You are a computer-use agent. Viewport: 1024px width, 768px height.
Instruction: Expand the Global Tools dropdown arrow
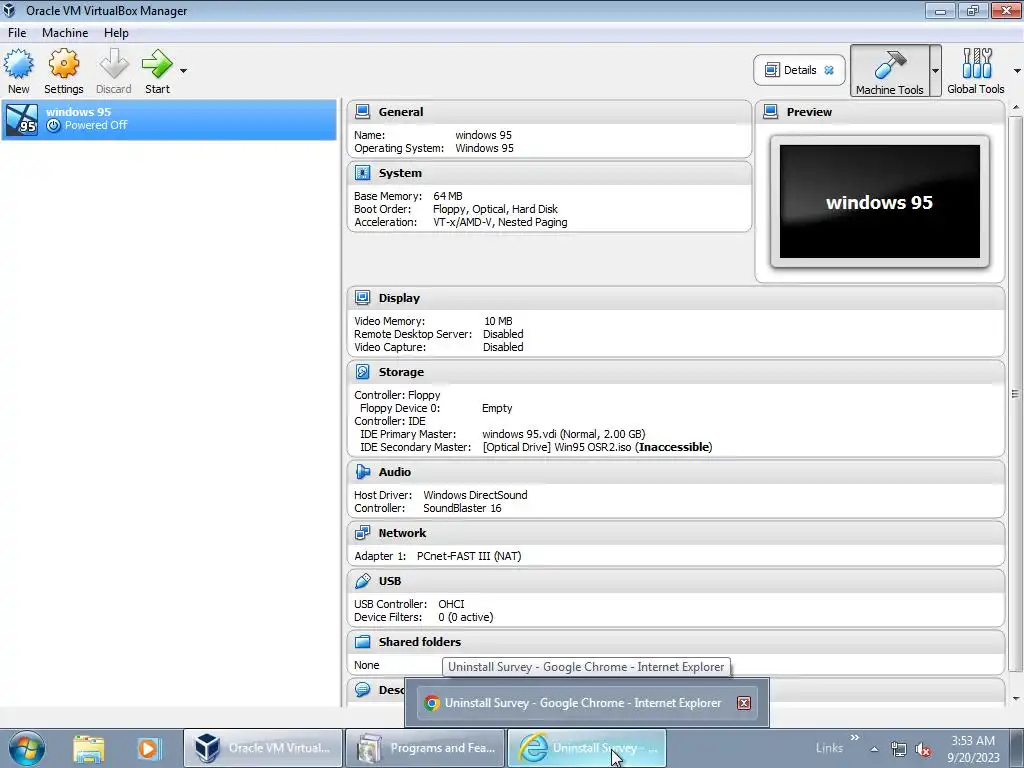pyautogui.click(x=1017, y=71)
